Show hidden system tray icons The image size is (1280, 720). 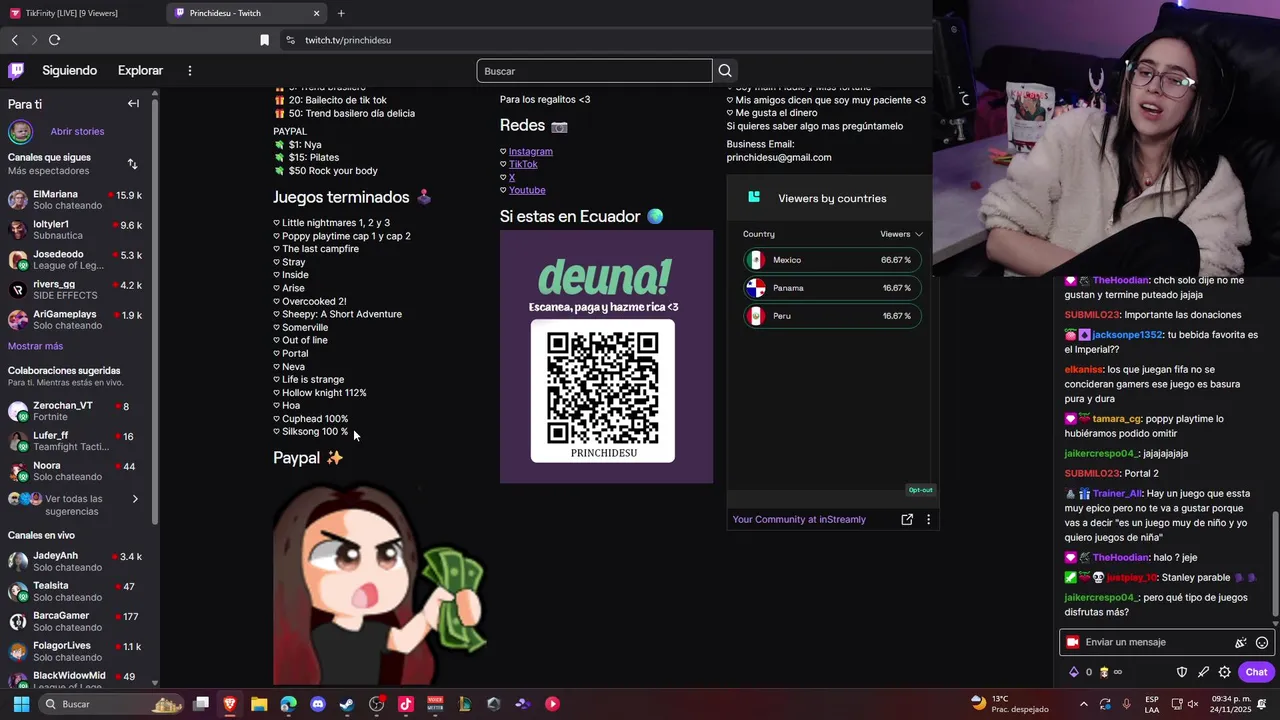[x=1084, y=704]
